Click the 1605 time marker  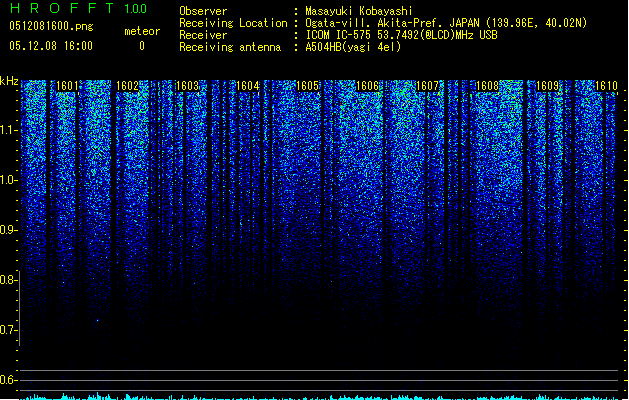pos(307,86)
